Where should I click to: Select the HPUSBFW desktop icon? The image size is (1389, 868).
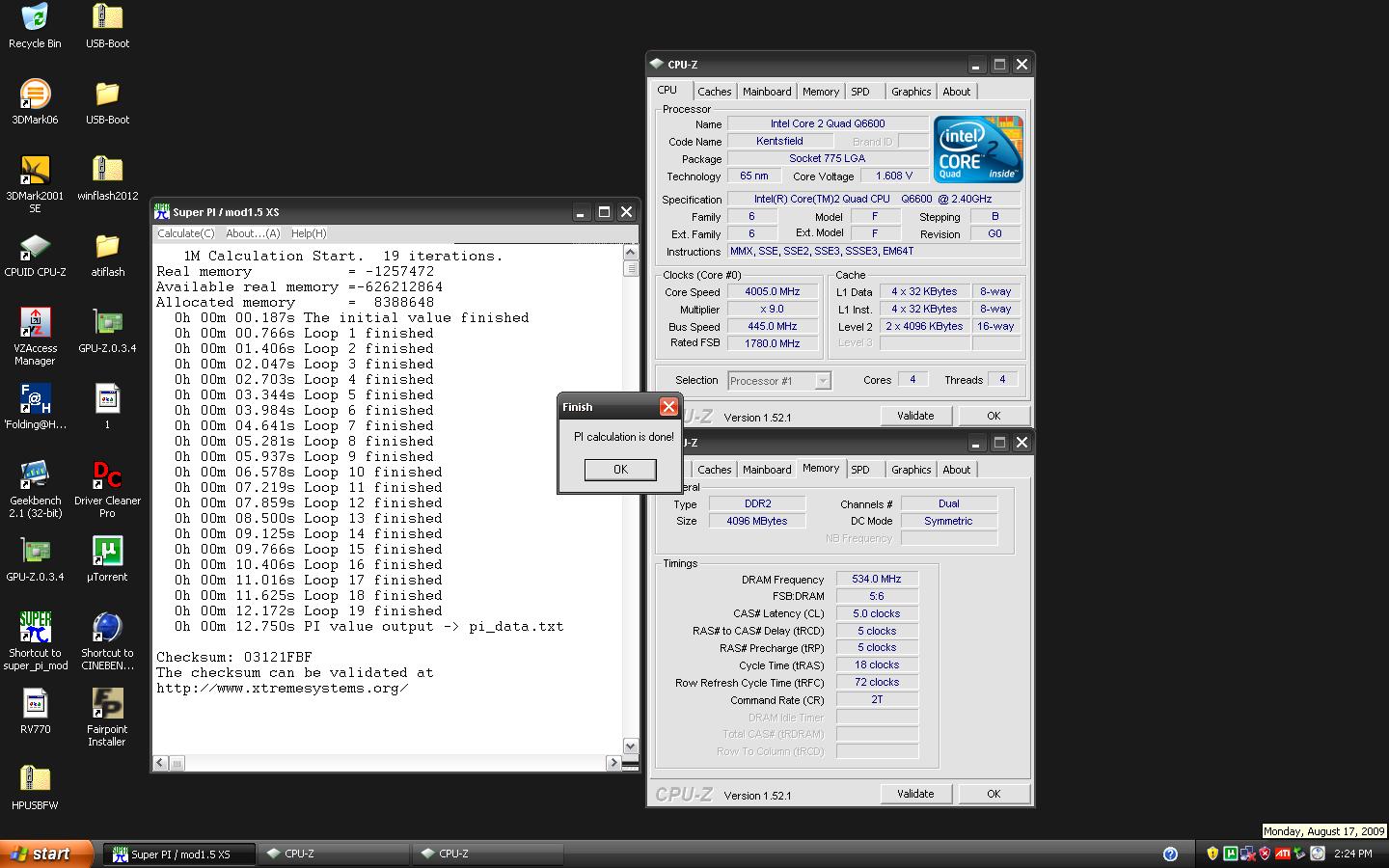click(x=35, y=787)
